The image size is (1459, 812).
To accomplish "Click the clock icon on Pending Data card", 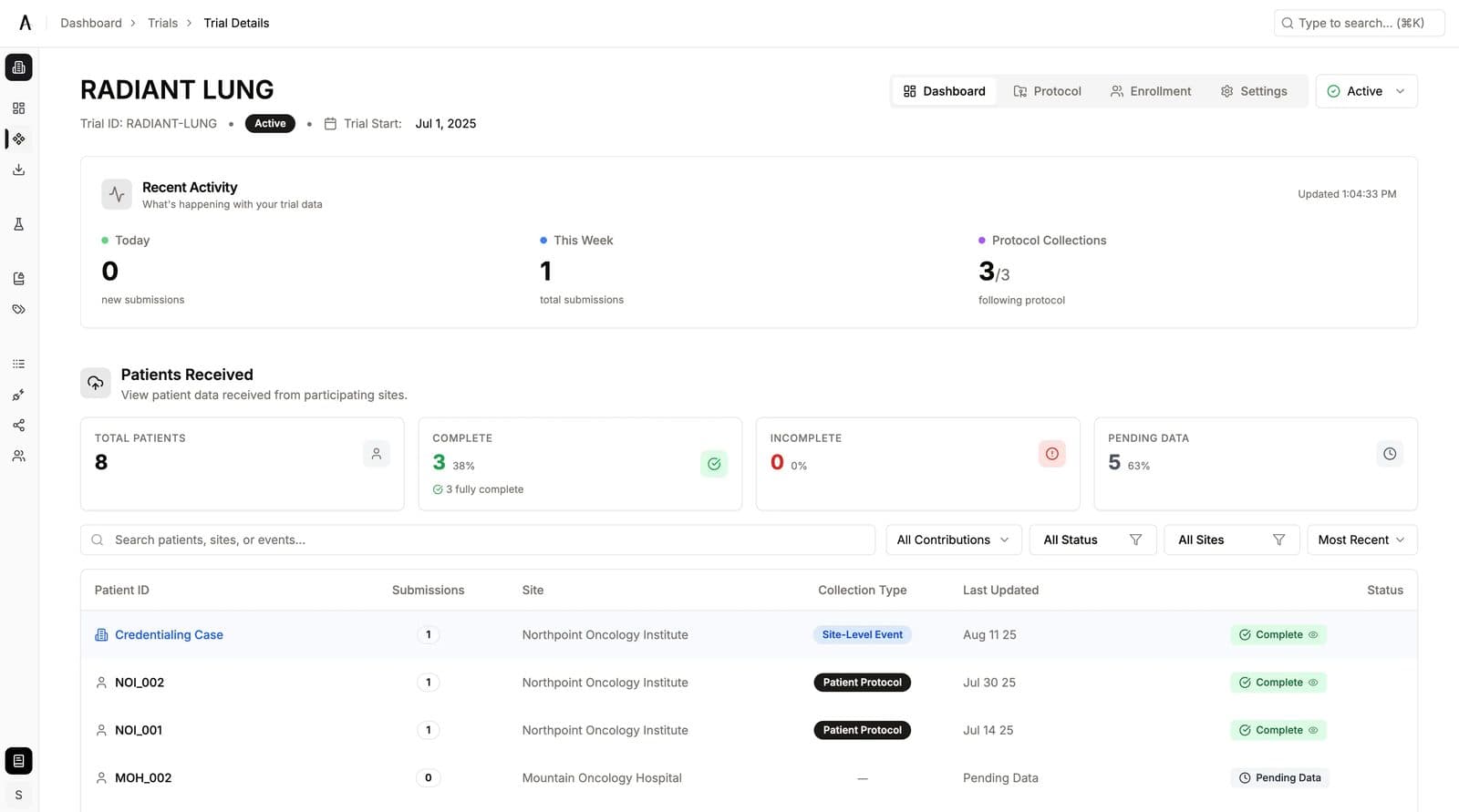I will point(1390,454).
